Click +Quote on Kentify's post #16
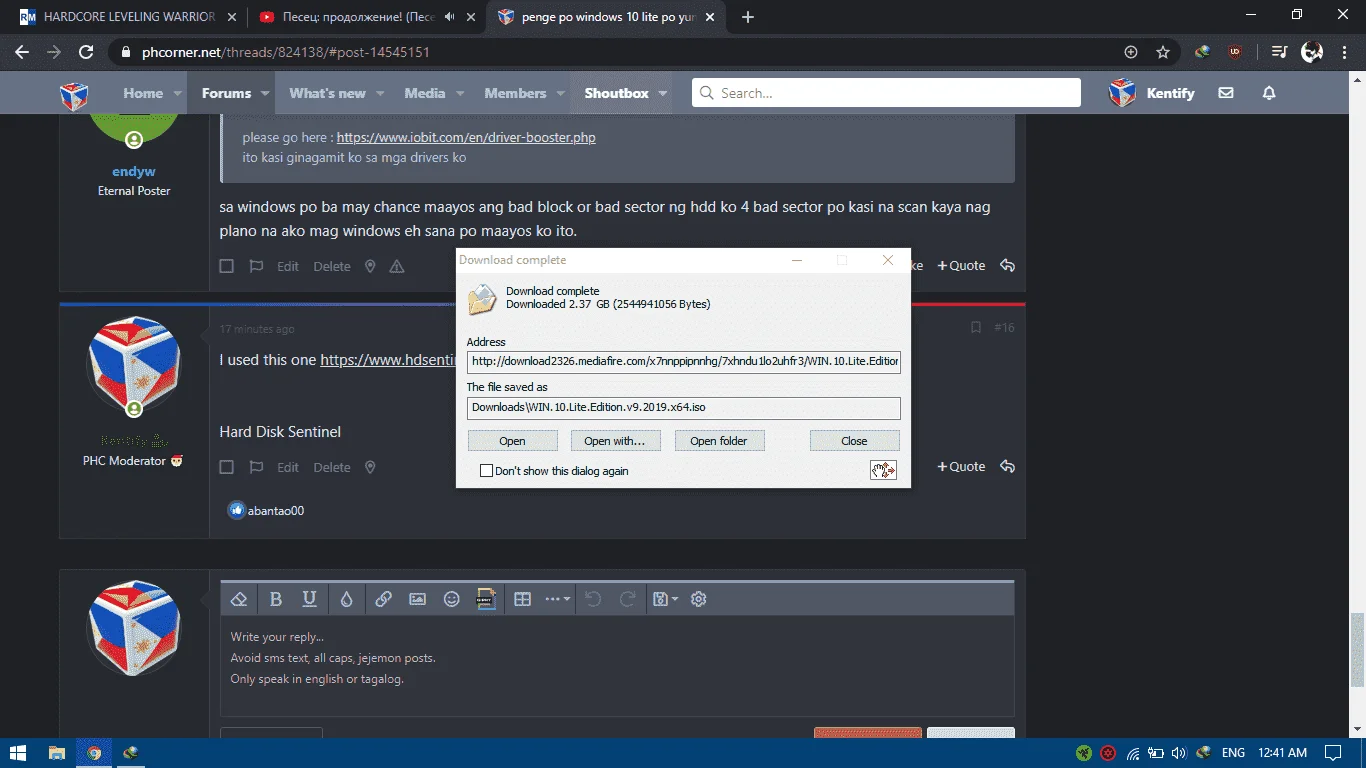This screenshot has width=1366, height=768. [961, 467]
